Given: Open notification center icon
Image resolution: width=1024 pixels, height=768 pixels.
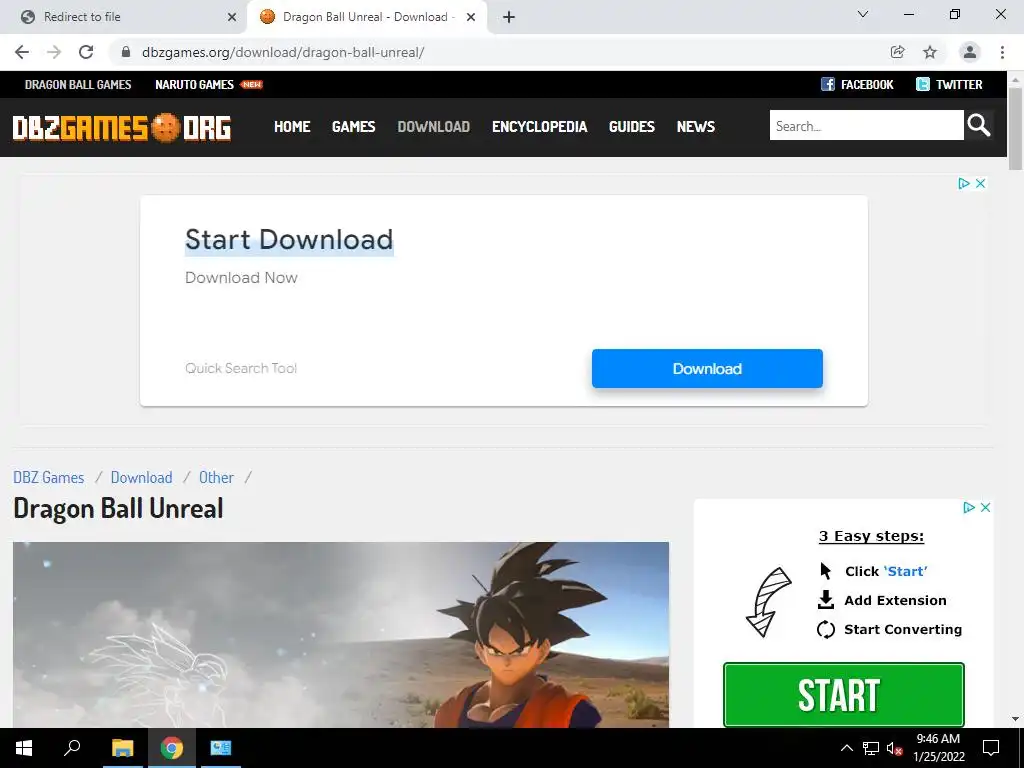Looking at the screenshot, I should coord(991,748).
